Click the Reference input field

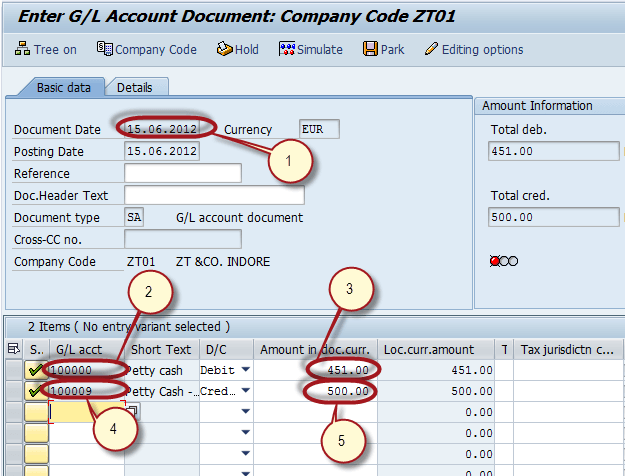coord(183,173)
